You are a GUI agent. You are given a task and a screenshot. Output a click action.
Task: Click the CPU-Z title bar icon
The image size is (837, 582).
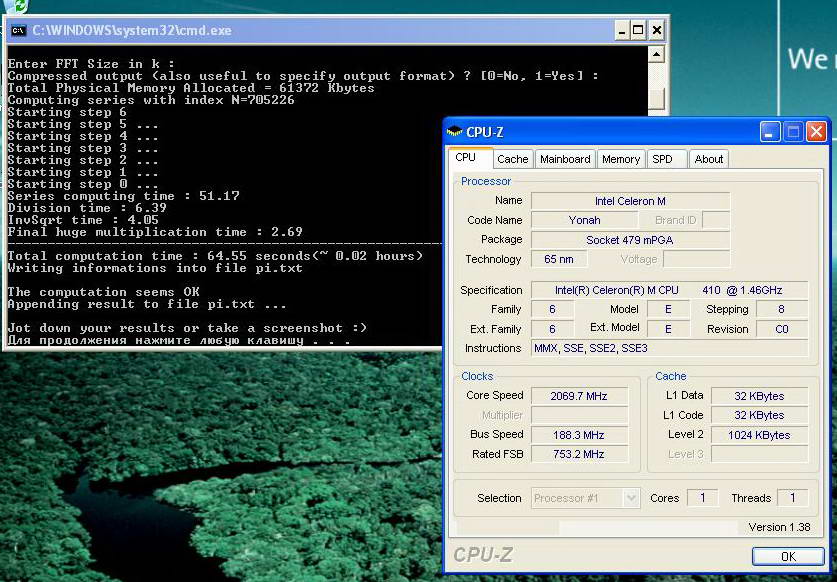[x=455, y=131]
